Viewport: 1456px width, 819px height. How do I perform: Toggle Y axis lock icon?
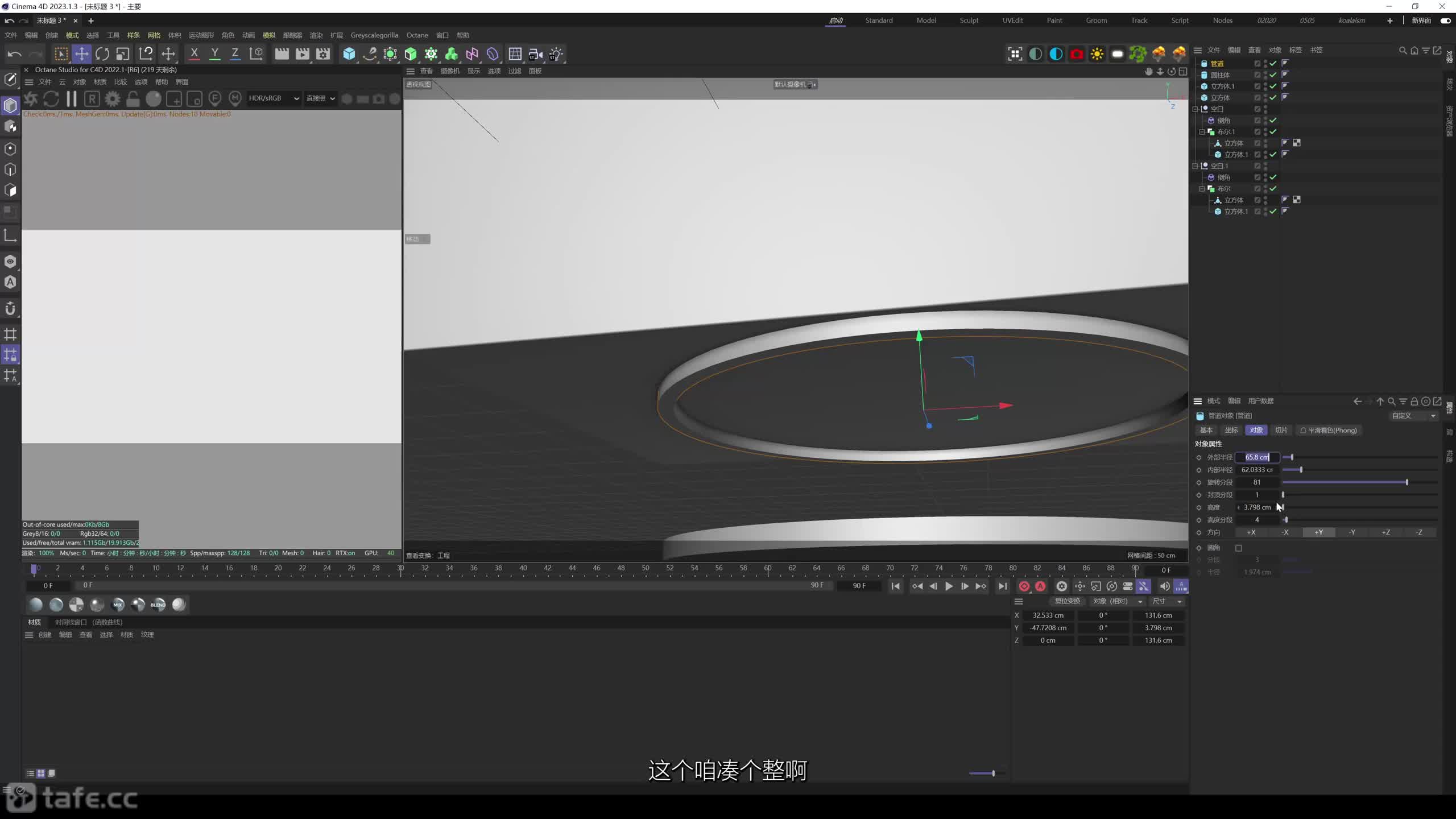[214, 54]
